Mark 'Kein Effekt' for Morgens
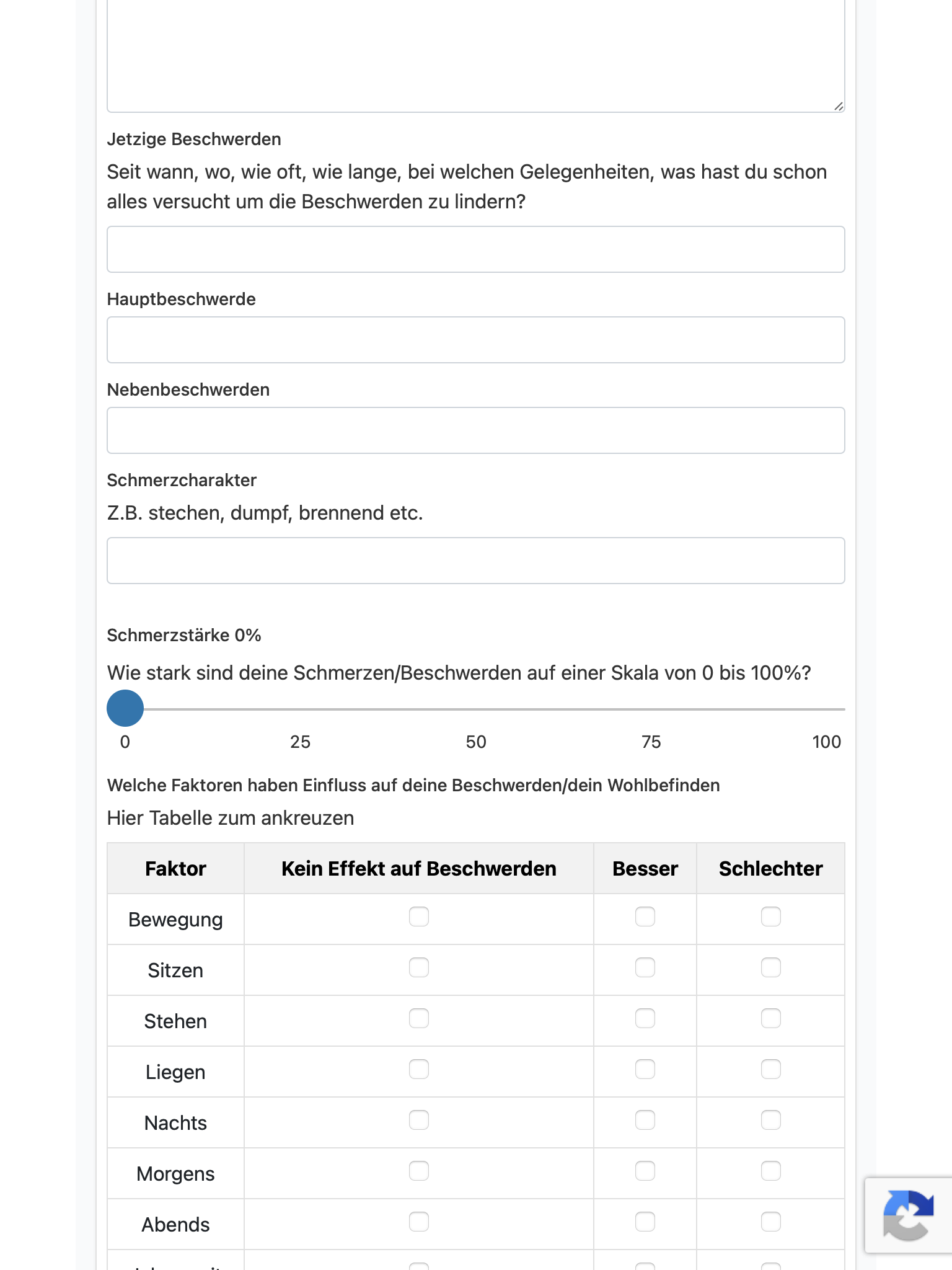 (x=419, y=1171)
